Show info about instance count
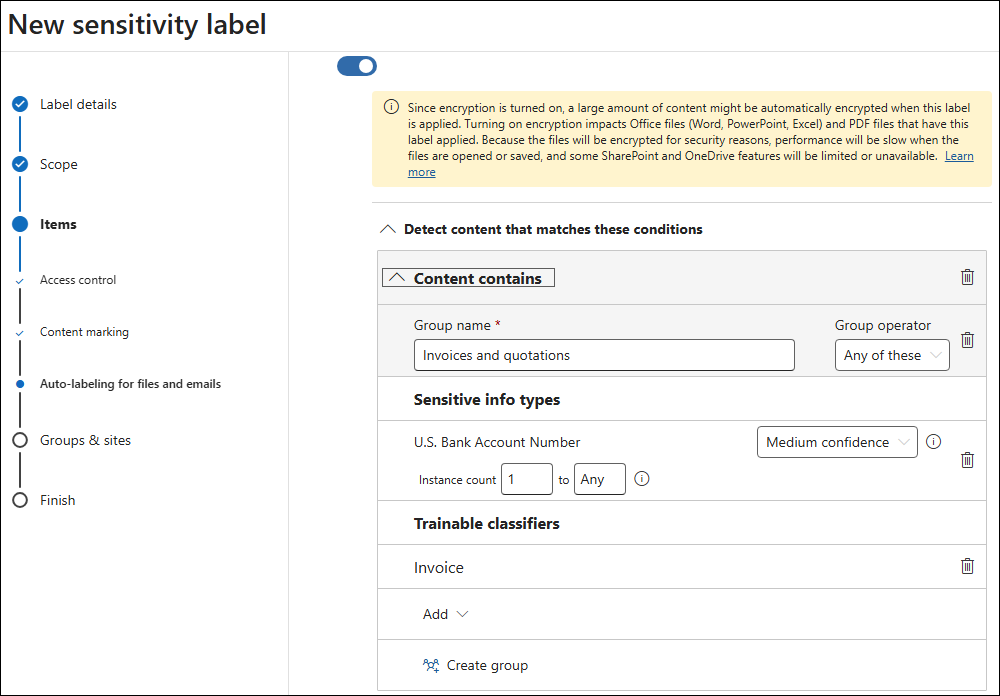The image size is (1000, 696). coord(642,478)
